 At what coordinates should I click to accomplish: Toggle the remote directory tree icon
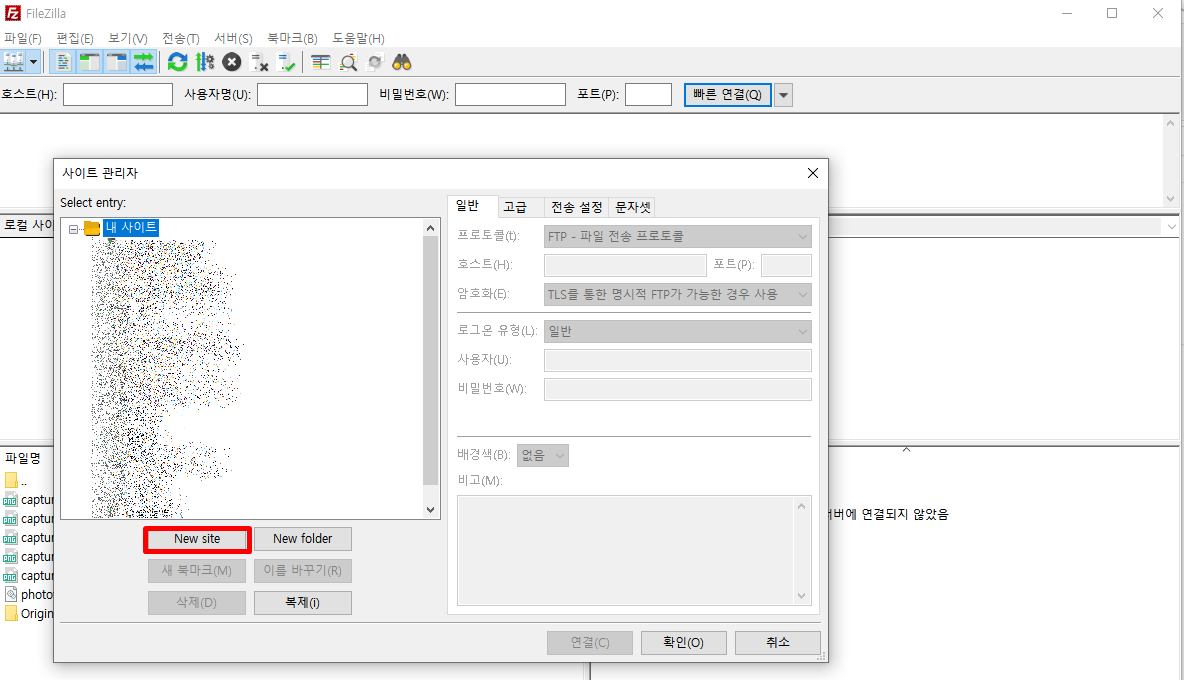pos(116,62)
